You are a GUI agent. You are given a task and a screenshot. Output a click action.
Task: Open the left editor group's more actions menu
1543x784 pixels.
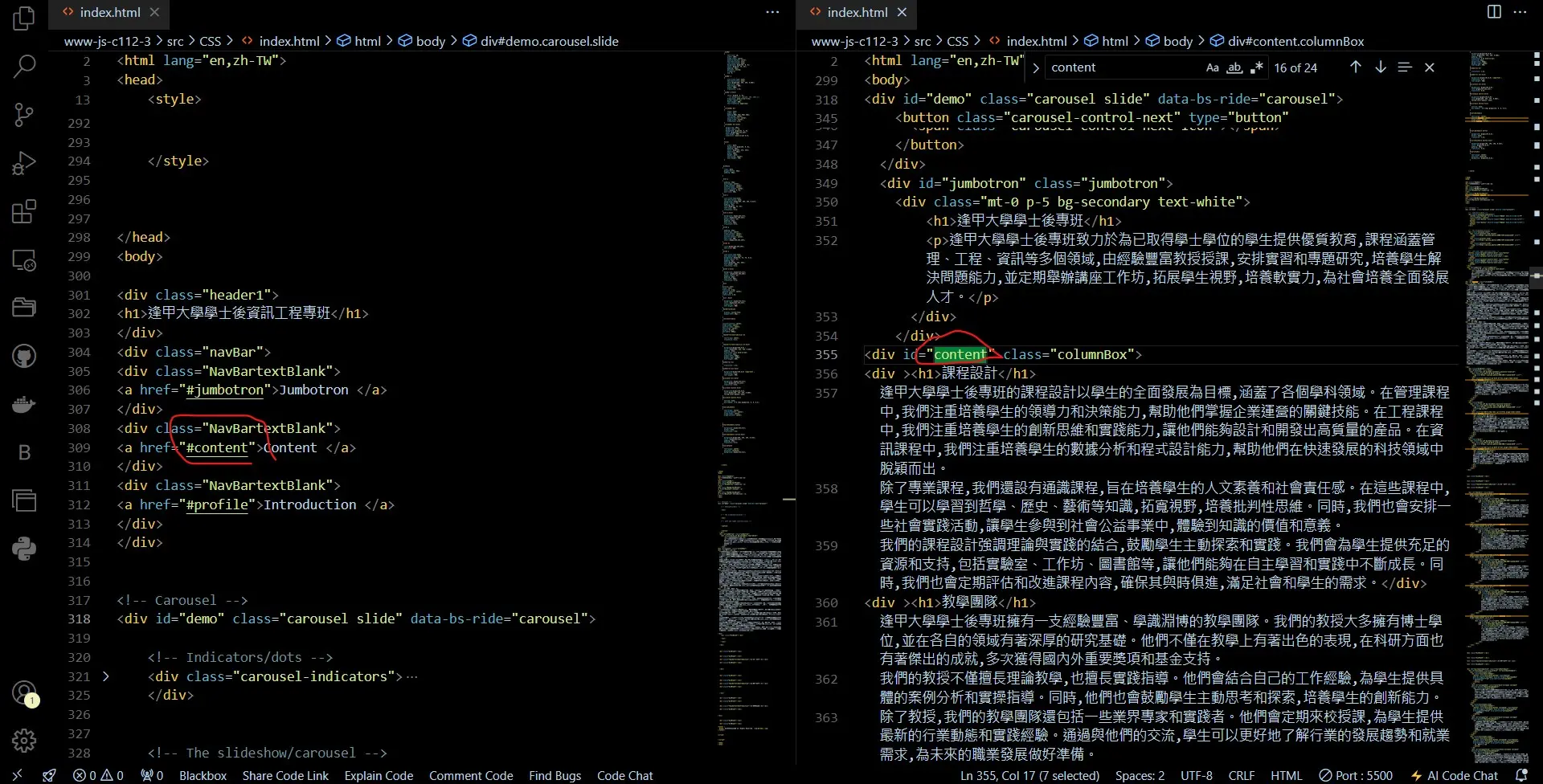[772, 12]
